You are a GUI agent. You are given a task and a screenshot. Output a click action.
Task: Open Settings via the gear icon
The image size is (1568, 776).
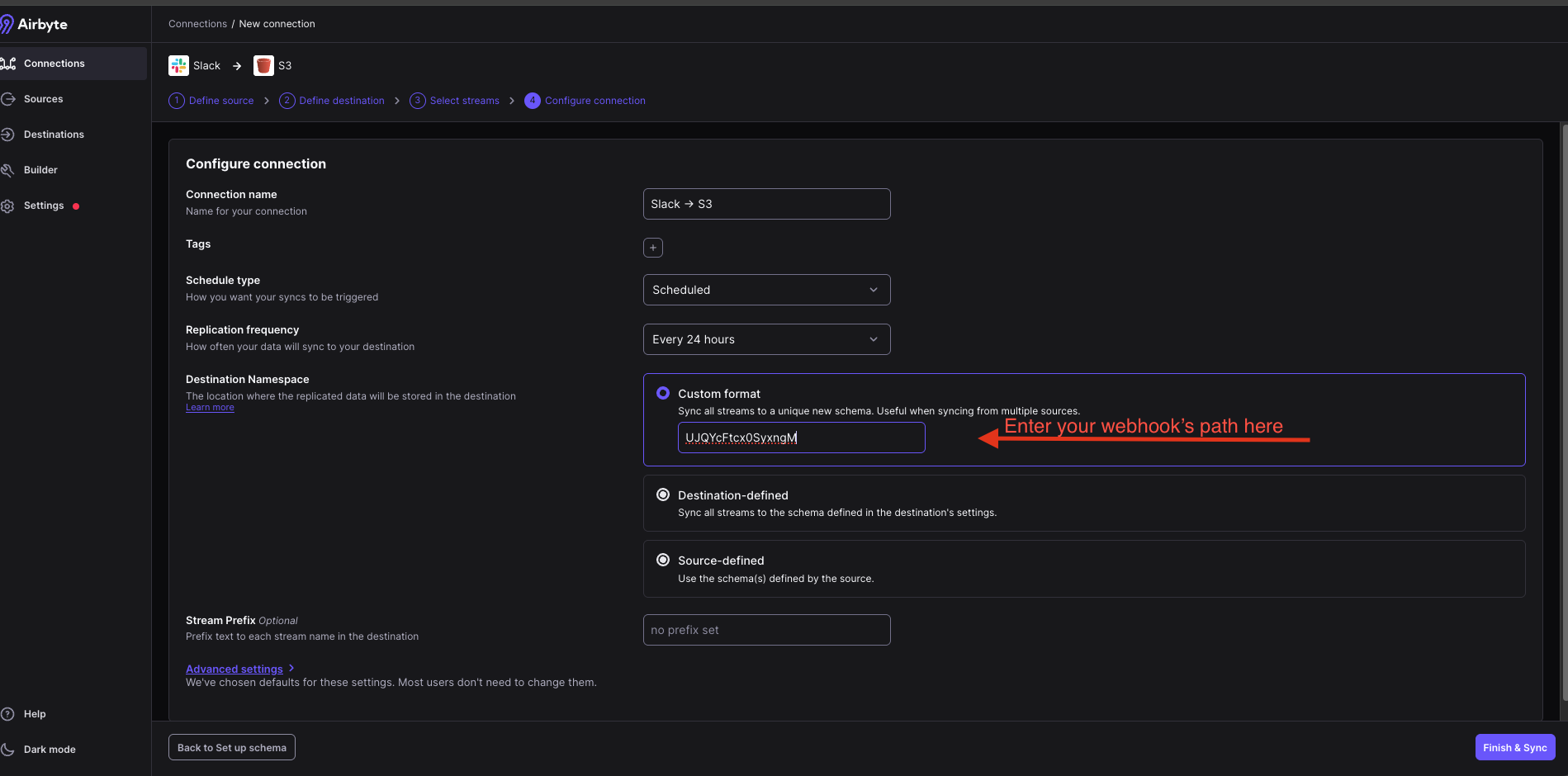pos(8,206)
